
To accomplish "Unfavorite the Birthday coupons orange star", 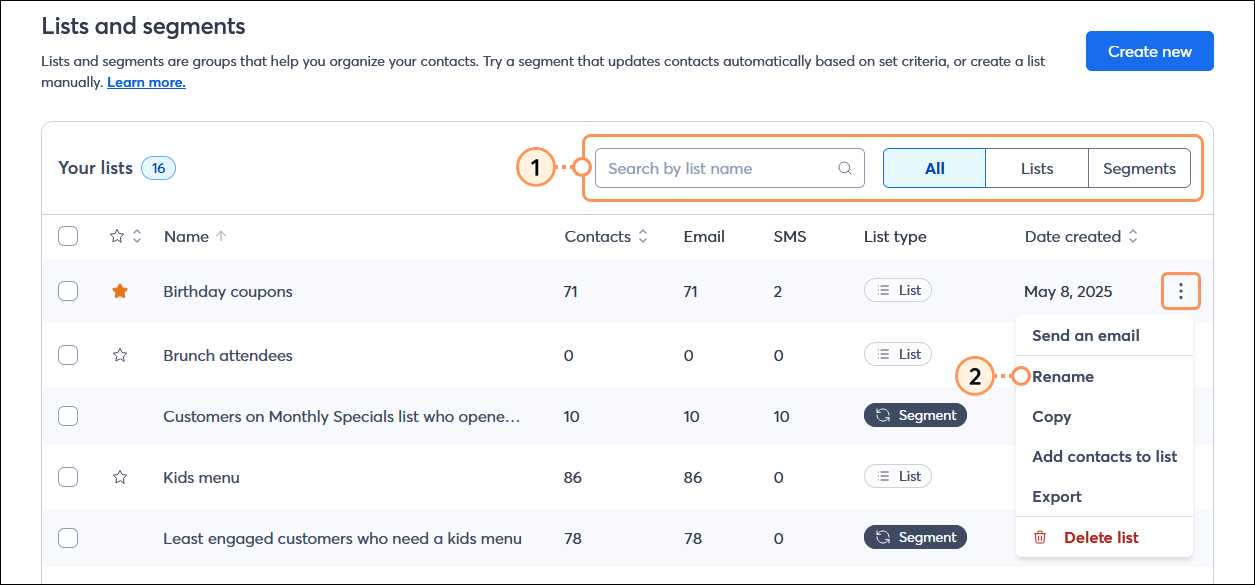I will pyautogui.click(x=120, y=291).
